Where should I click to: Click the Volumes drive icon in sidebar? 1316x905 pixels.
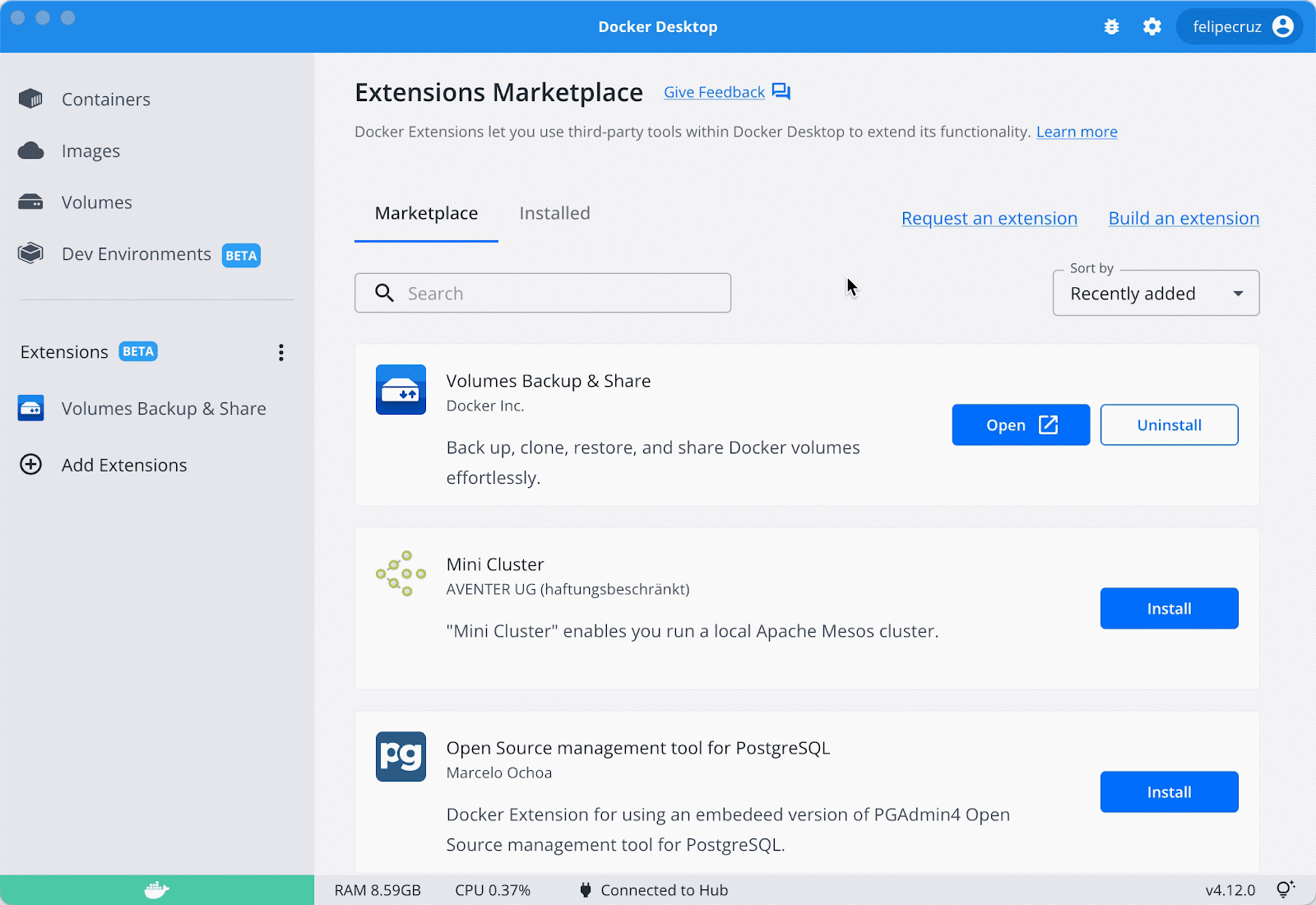pyautogui.click(x=30, y=202)
